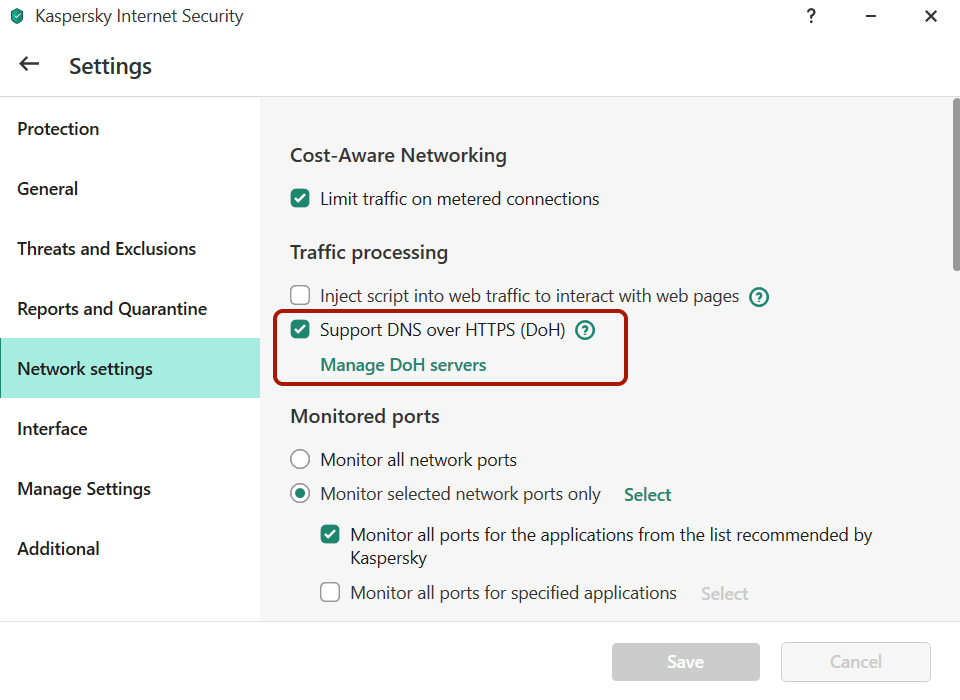Go to Reports and Quarantine settings
960x700 pixels.
click(x=111, y=308)
